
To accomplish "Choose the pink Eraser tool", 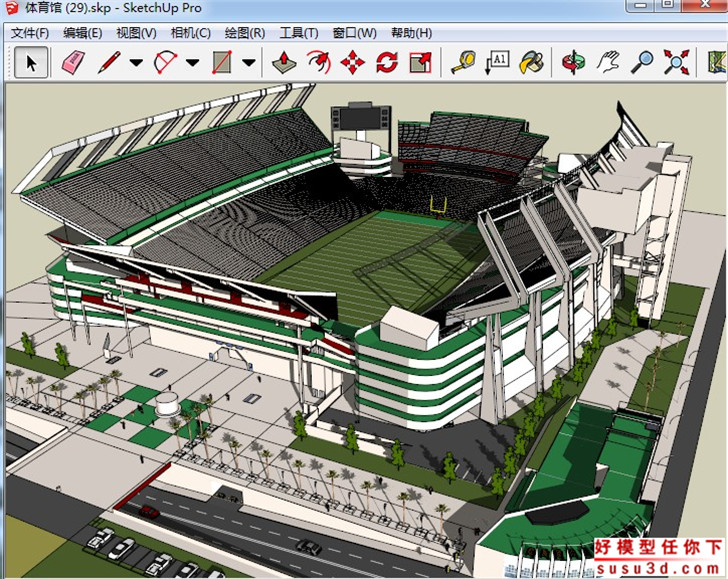I will (x=73, y=62).
